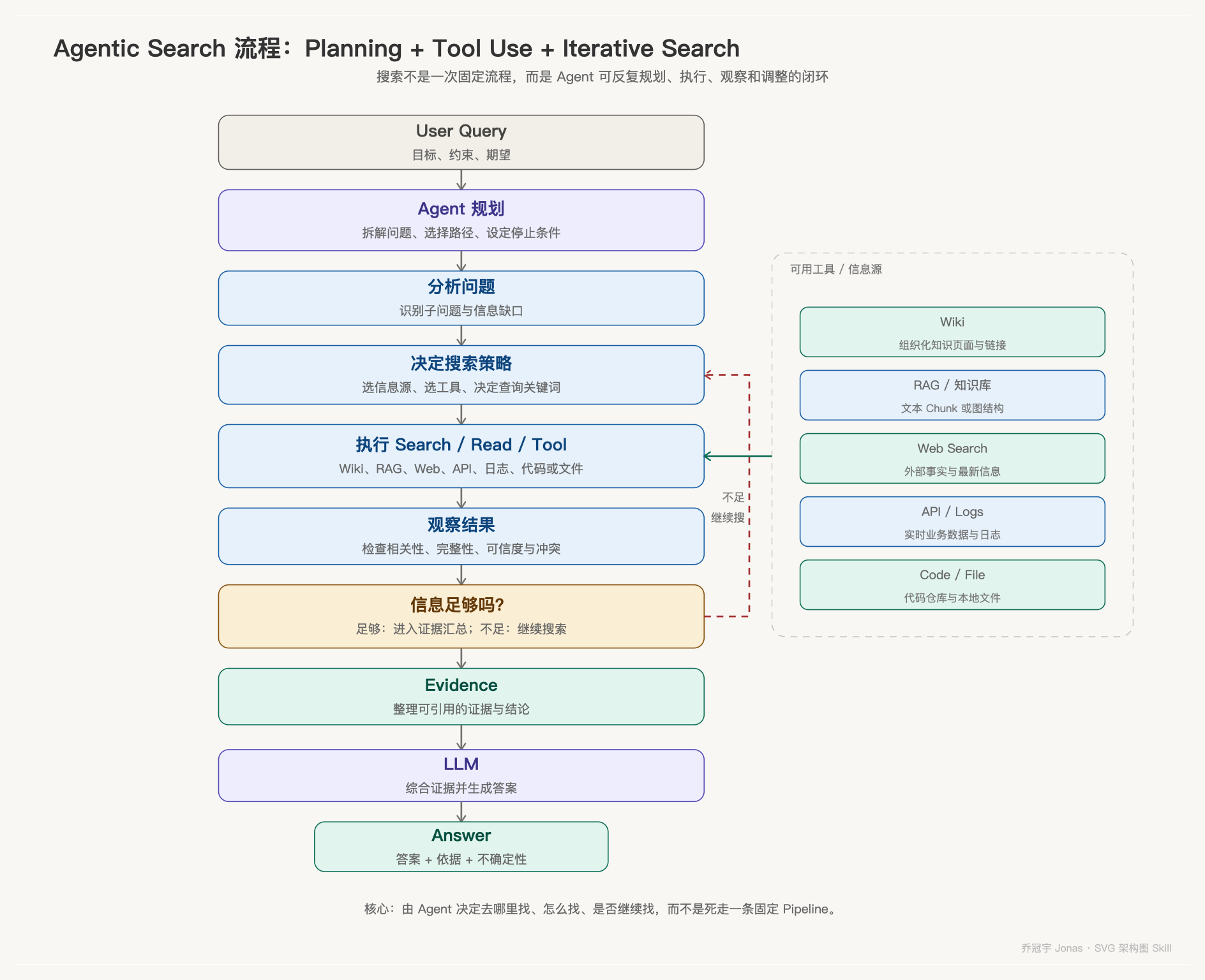Click the Wiki tool card
Screen dimensions: 1205x980
[x=952, y=332]
